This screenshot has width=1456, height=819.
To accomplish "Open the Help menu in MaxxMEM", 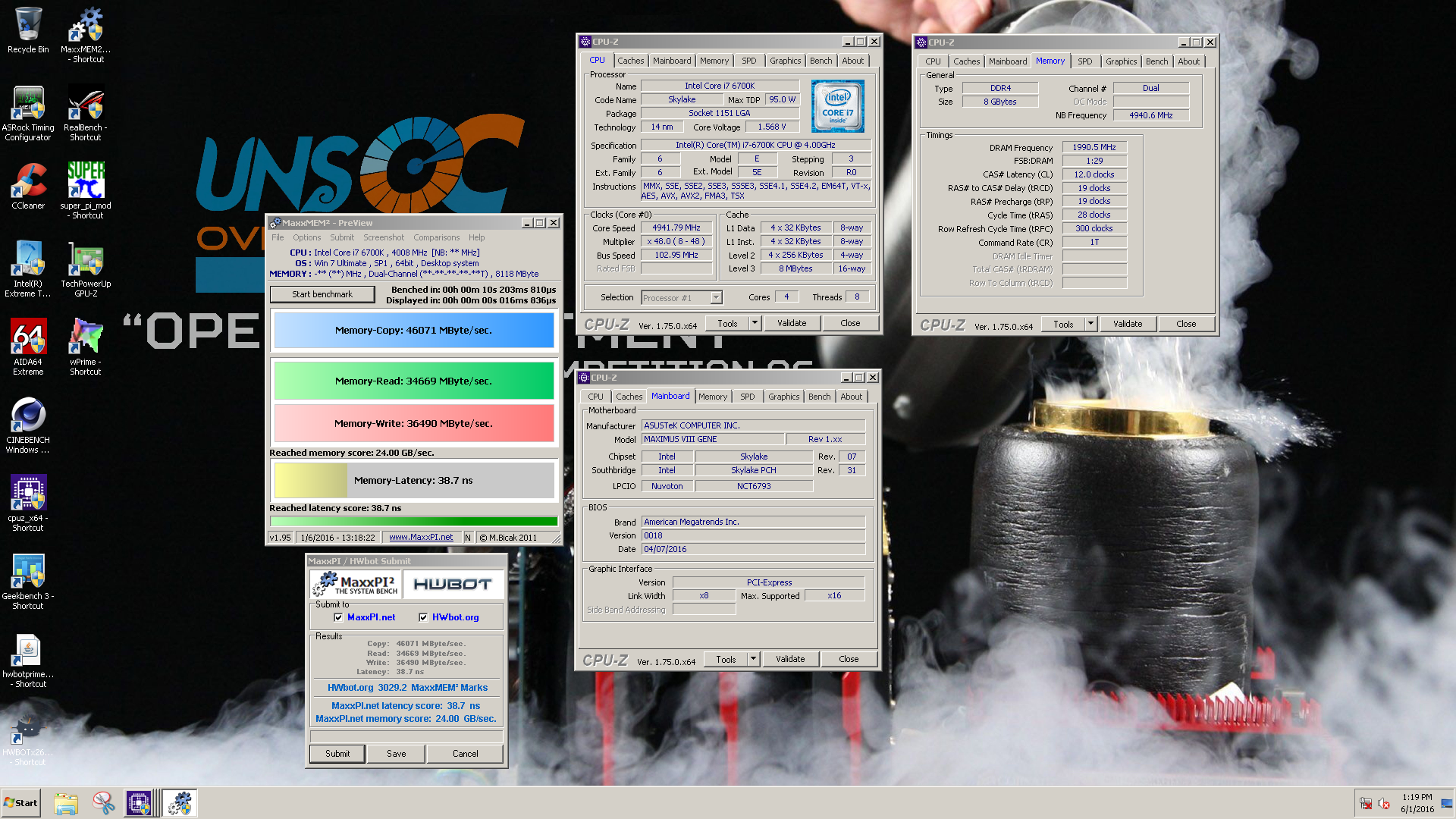I will (x=476, y=237).
